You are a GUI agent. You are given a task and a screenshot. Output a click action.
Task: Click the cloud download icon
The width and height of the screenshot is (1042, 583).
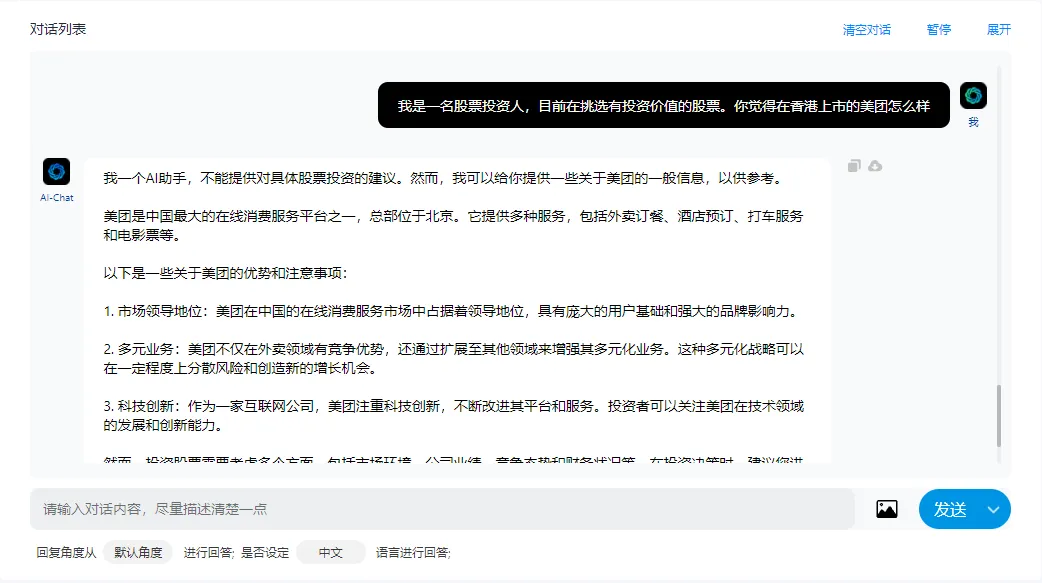pos(875,166)
